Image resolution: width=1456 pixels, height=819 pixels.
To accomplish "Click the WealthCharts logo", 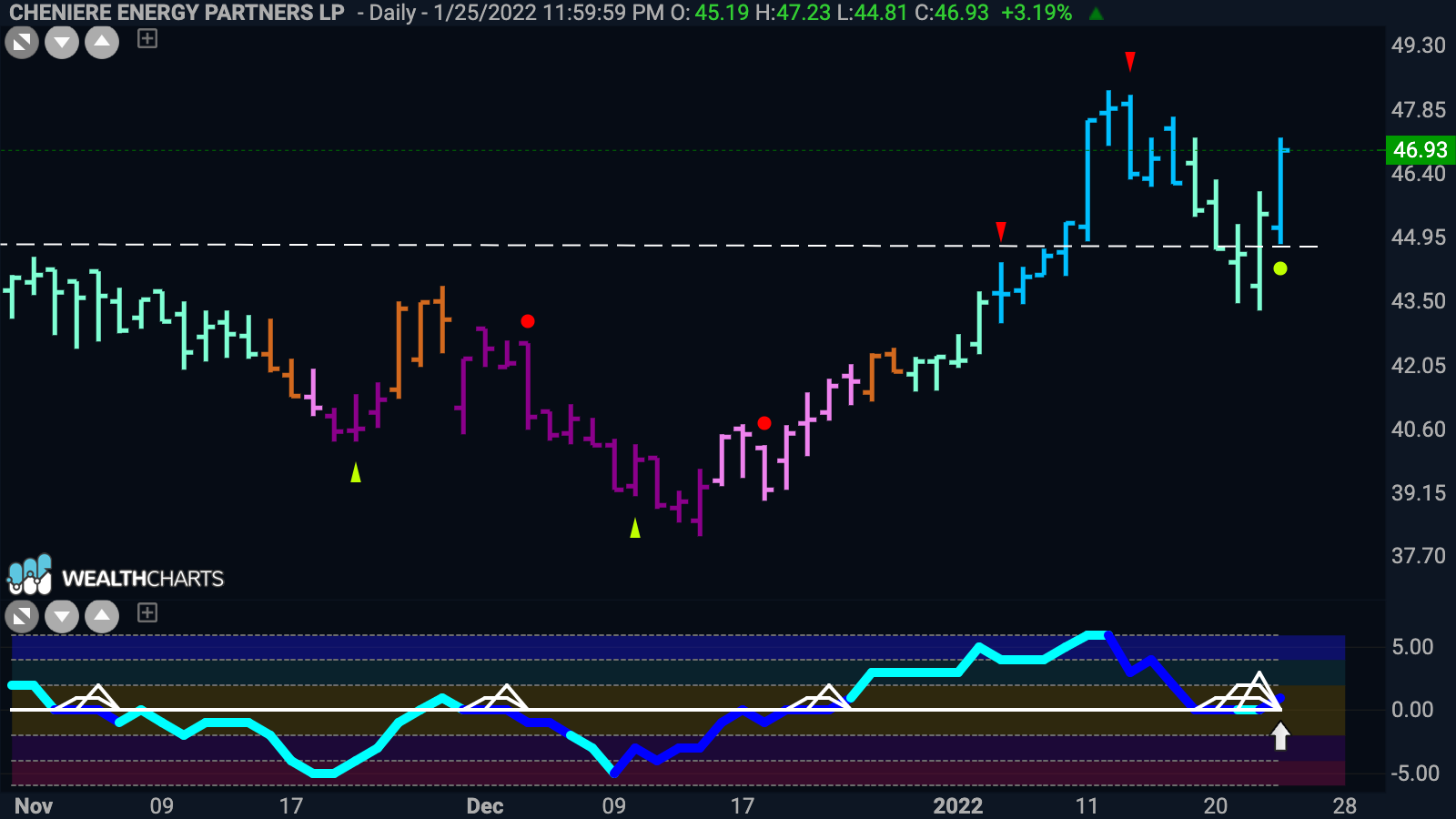I will pos(116,575).
